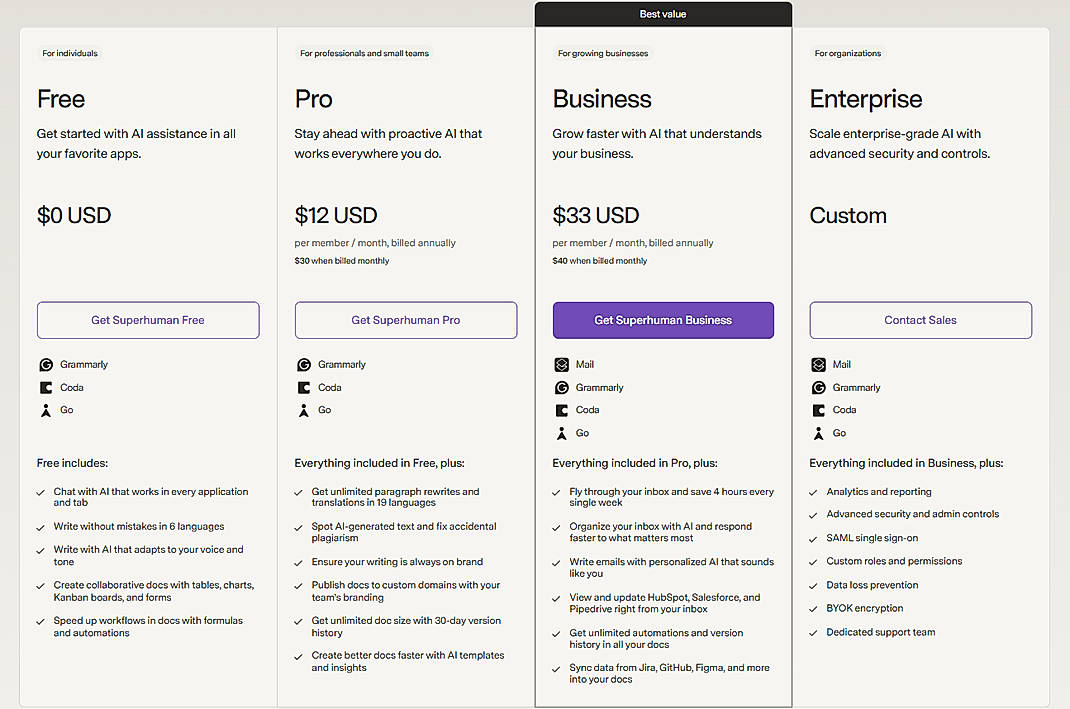Click the checkmark beside 'Write without mistakes in 6 languages'
Screen dimensions: 1070x709
41,527
